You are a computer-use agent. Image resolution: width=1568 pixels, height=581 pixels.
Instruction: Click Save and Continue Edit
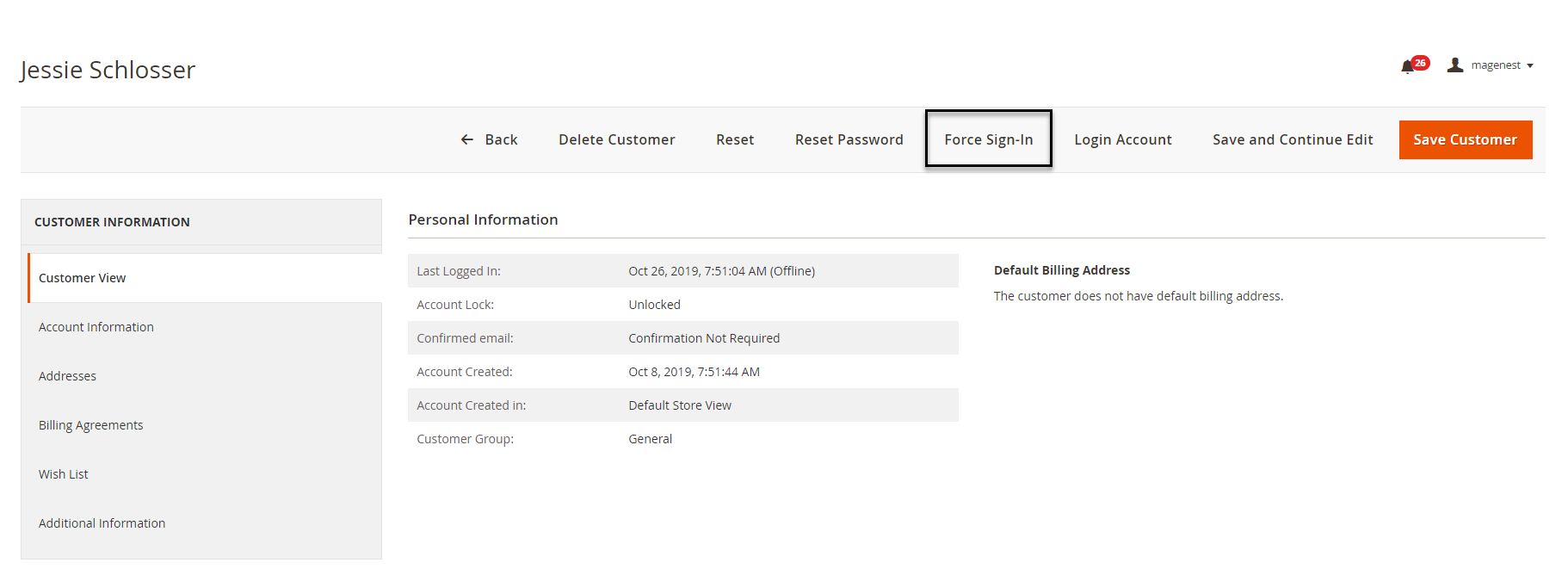[x=1293, y=139]
